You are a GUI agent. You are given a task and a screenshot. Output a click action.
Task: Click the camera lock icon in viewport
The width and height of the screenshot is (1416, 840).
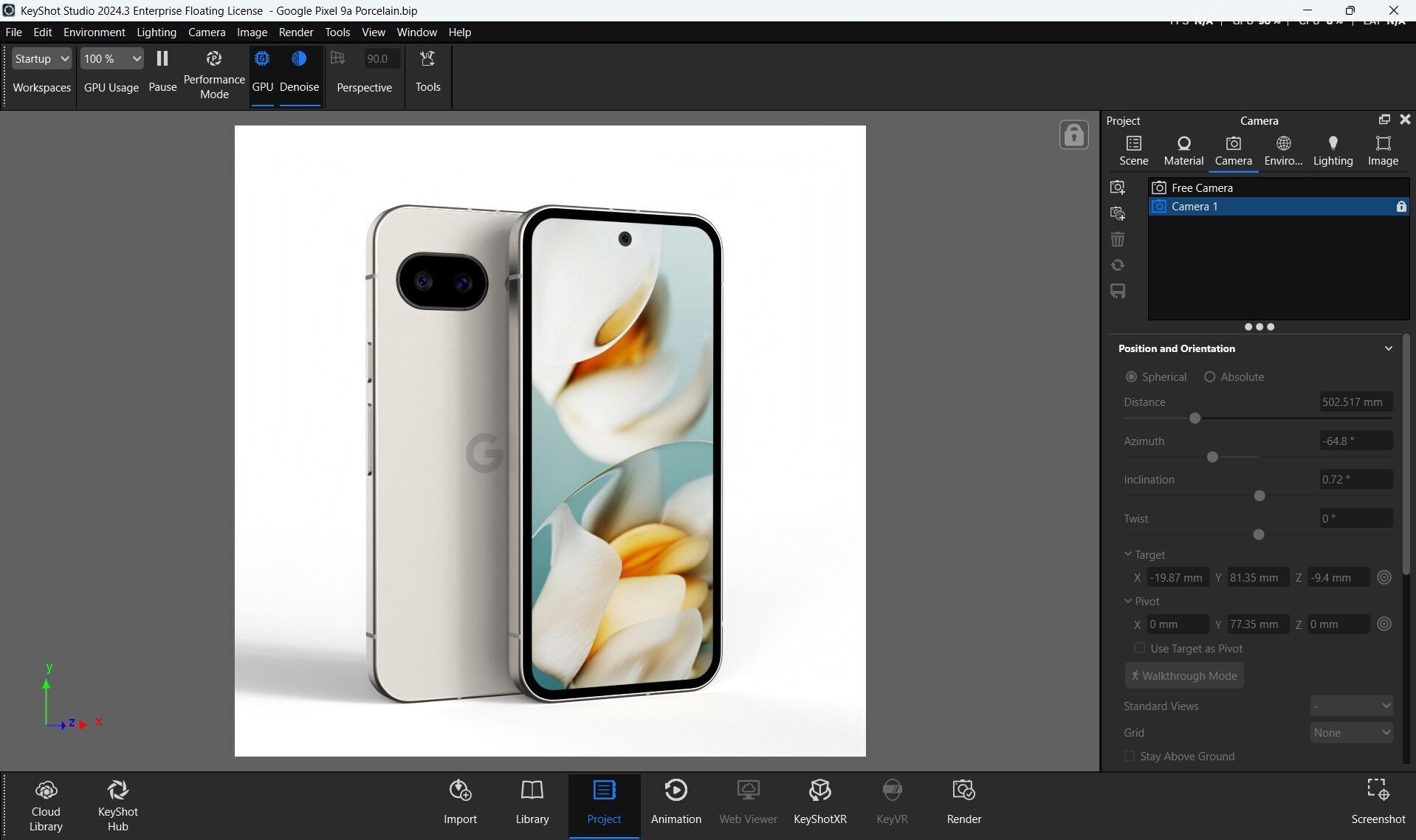tap(1073, 135)
